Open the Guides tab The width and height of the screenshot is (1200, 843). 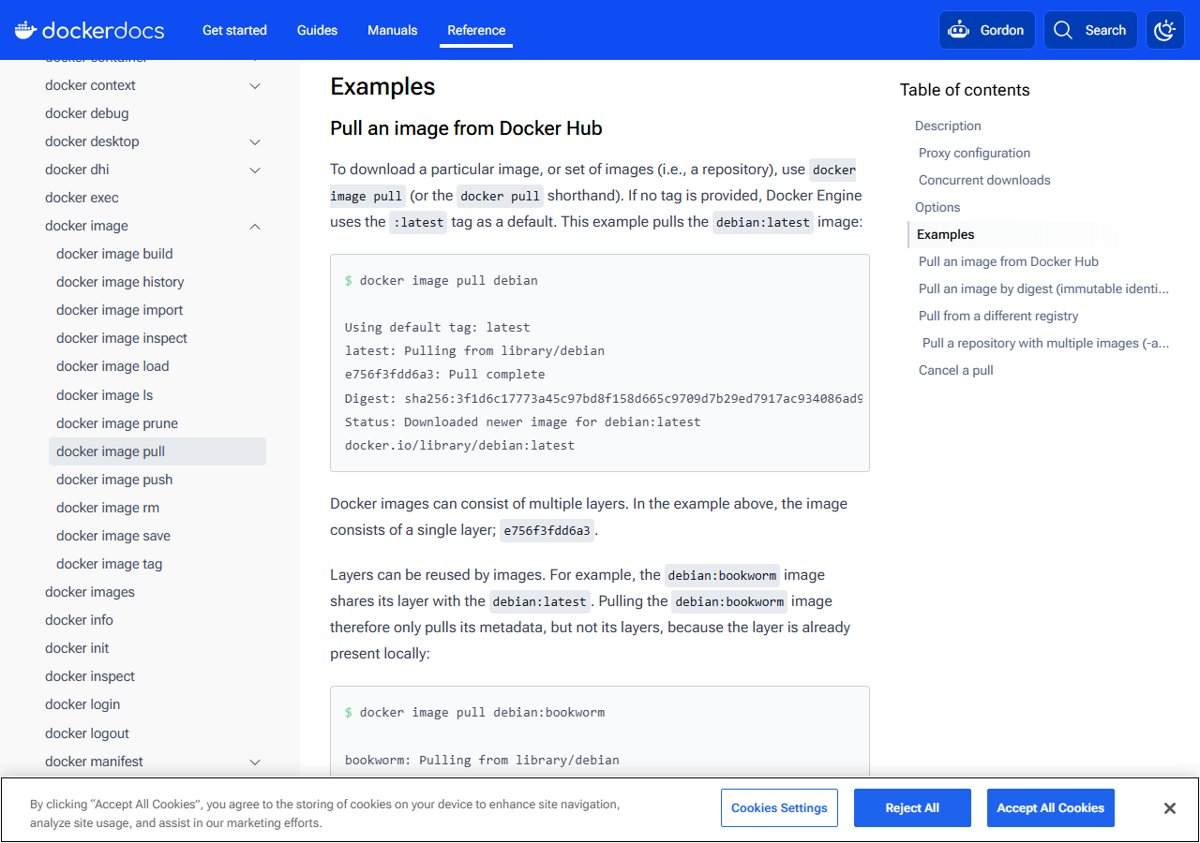coord(317,30)
